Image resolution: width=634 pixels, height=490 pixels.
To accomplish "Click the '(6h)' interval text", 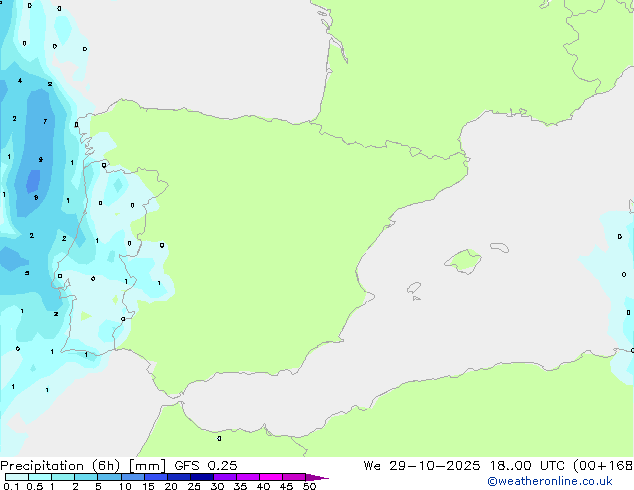I will click(106, 466).
